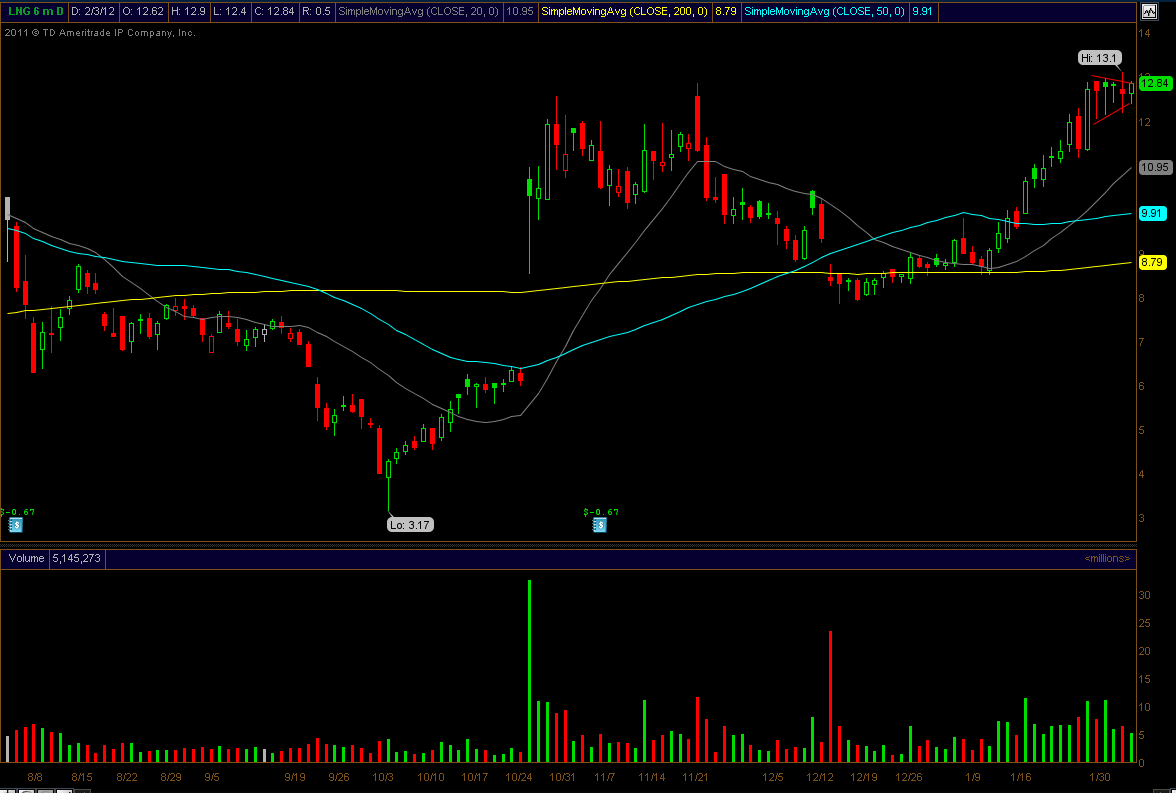
Task: Select the D: 2/3/12 date field
Action: click(92, 11)
